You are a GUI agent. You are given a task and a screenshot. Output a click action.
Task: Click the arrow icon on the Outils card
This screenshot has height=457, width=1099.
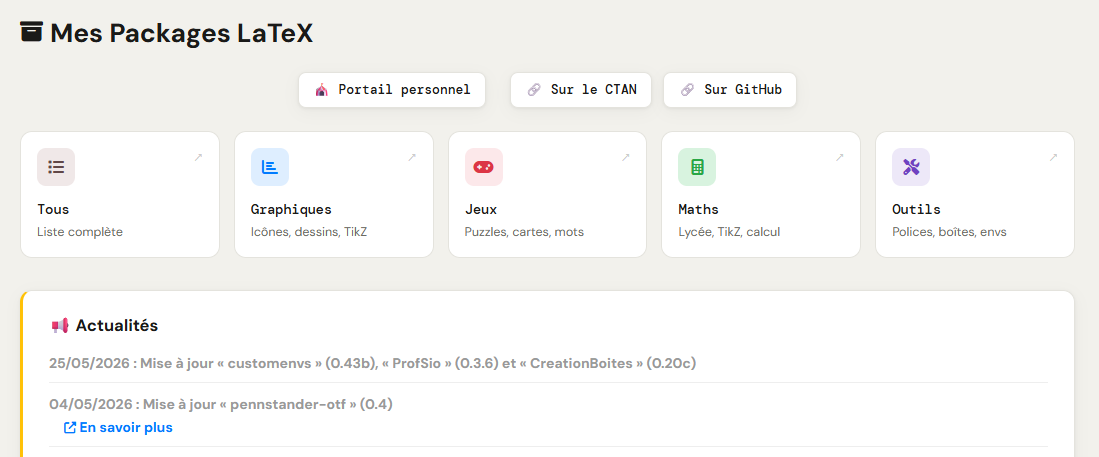[x=1053, y=158]
